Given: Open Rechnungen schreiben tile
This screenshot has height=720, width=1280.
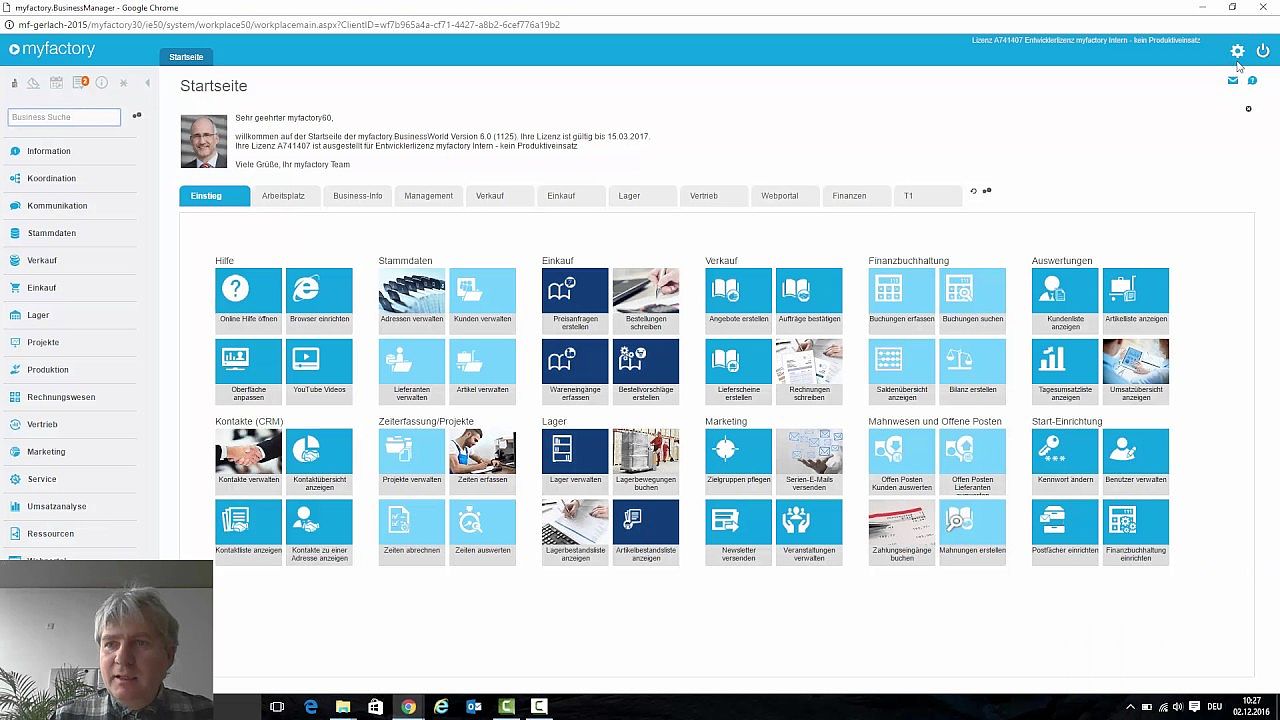Looking at the screenshot, I should [809, 371].
